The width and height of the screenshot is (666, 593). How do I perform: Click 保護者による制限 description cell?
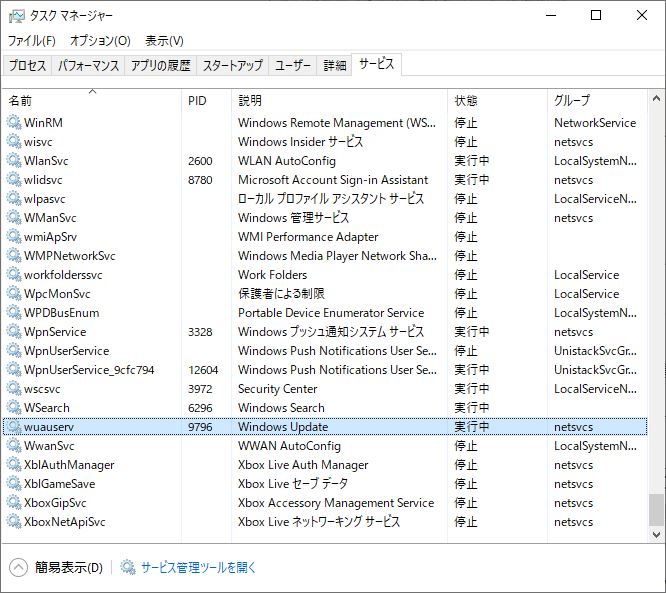(x=281, y=294)
